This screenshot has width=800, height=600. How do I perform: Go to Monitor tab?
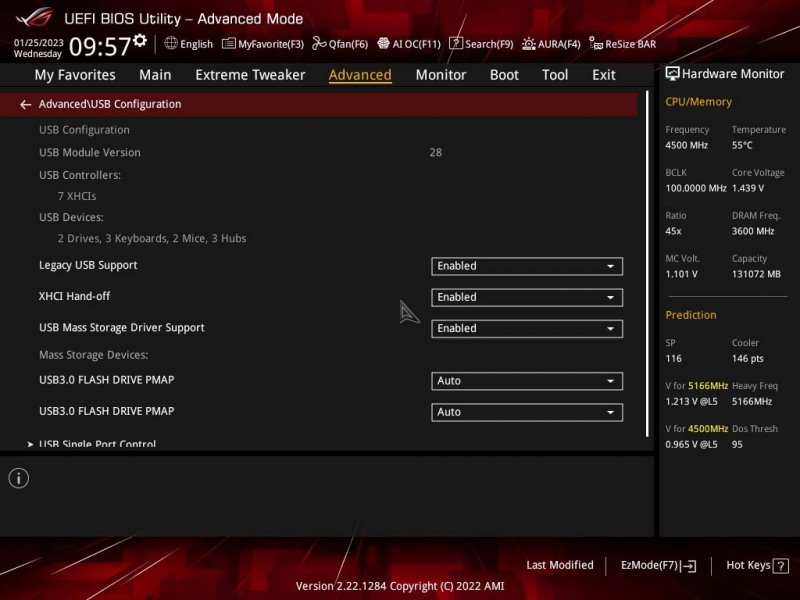pyautogui.click(x=441, y=75)
